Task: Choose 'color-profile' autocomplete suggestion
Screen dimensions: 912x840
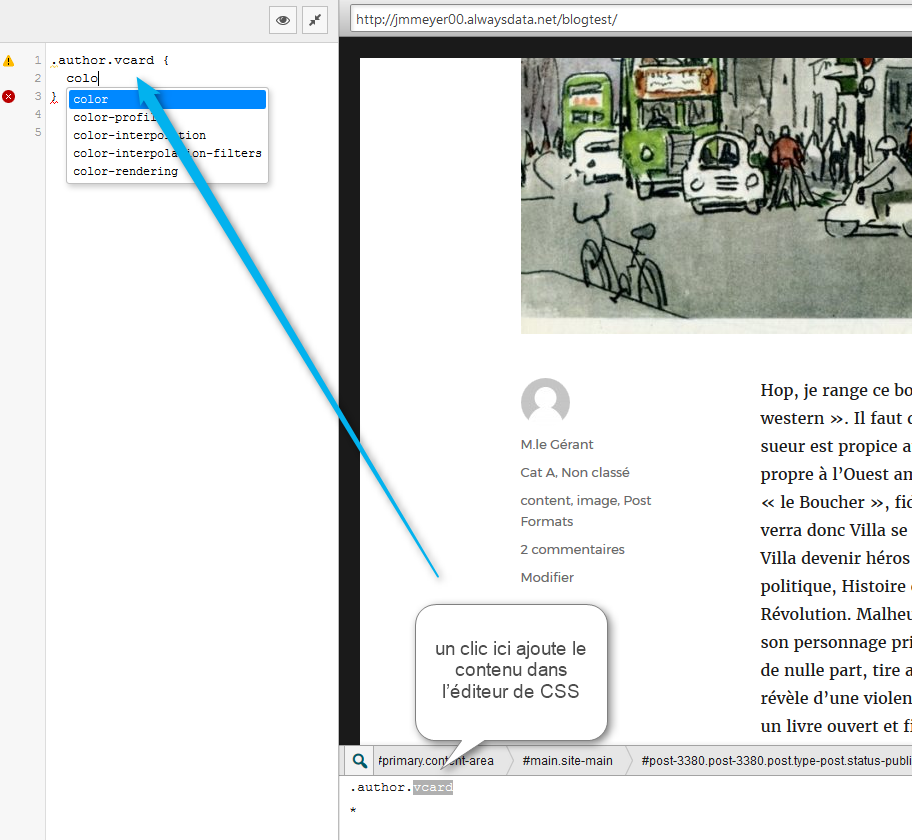Action: click(168, 118)
